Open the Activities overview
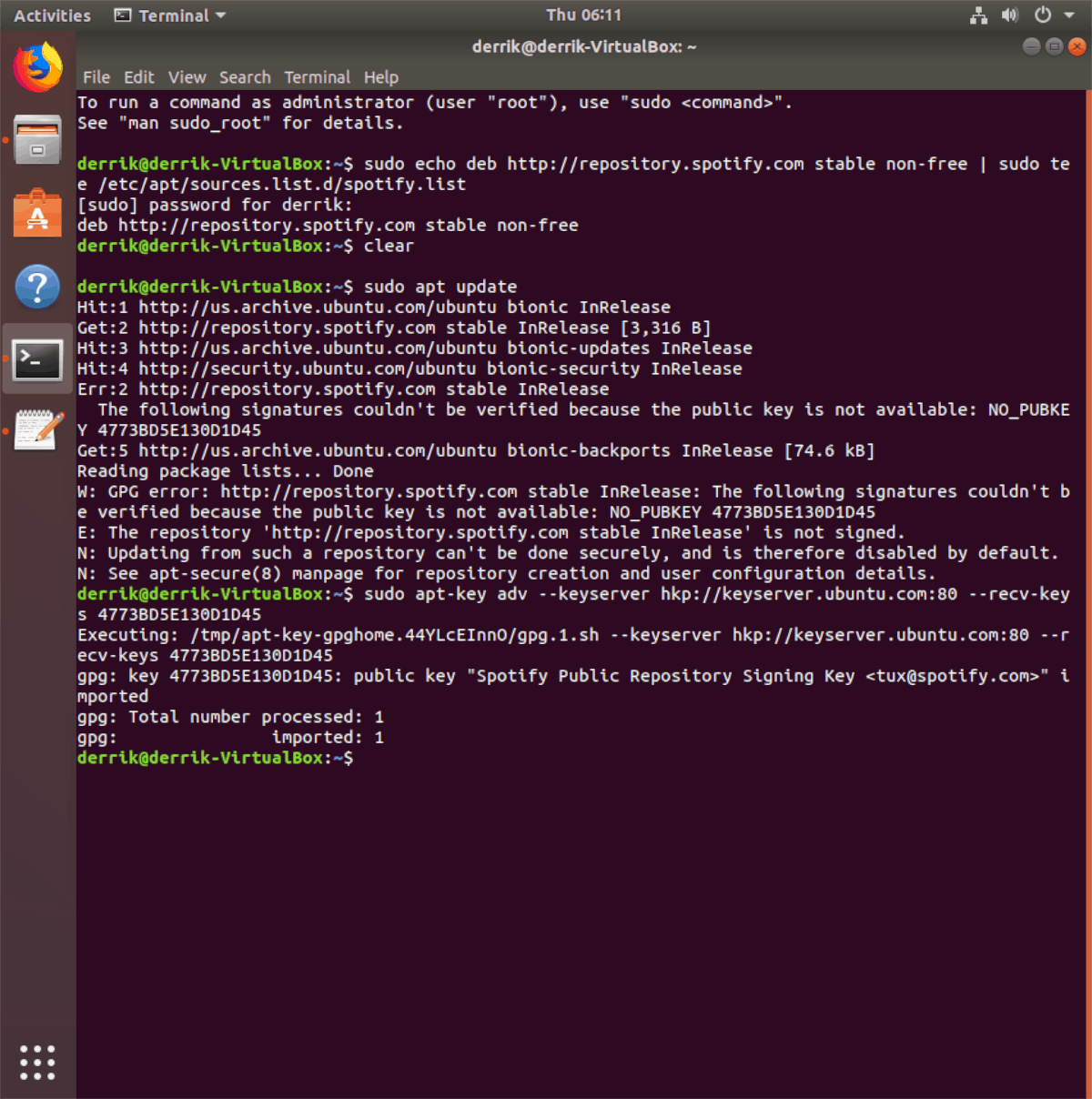1092x1099 pixels. coord(52,15)
